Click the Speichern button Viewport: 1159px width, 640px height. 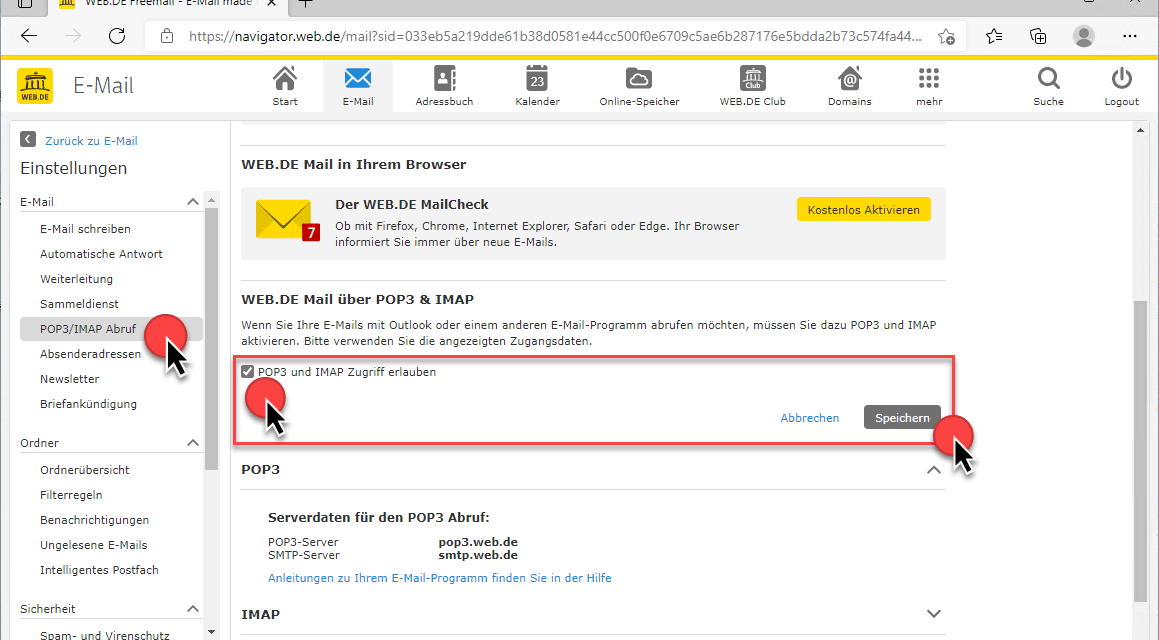coord(902,418)
